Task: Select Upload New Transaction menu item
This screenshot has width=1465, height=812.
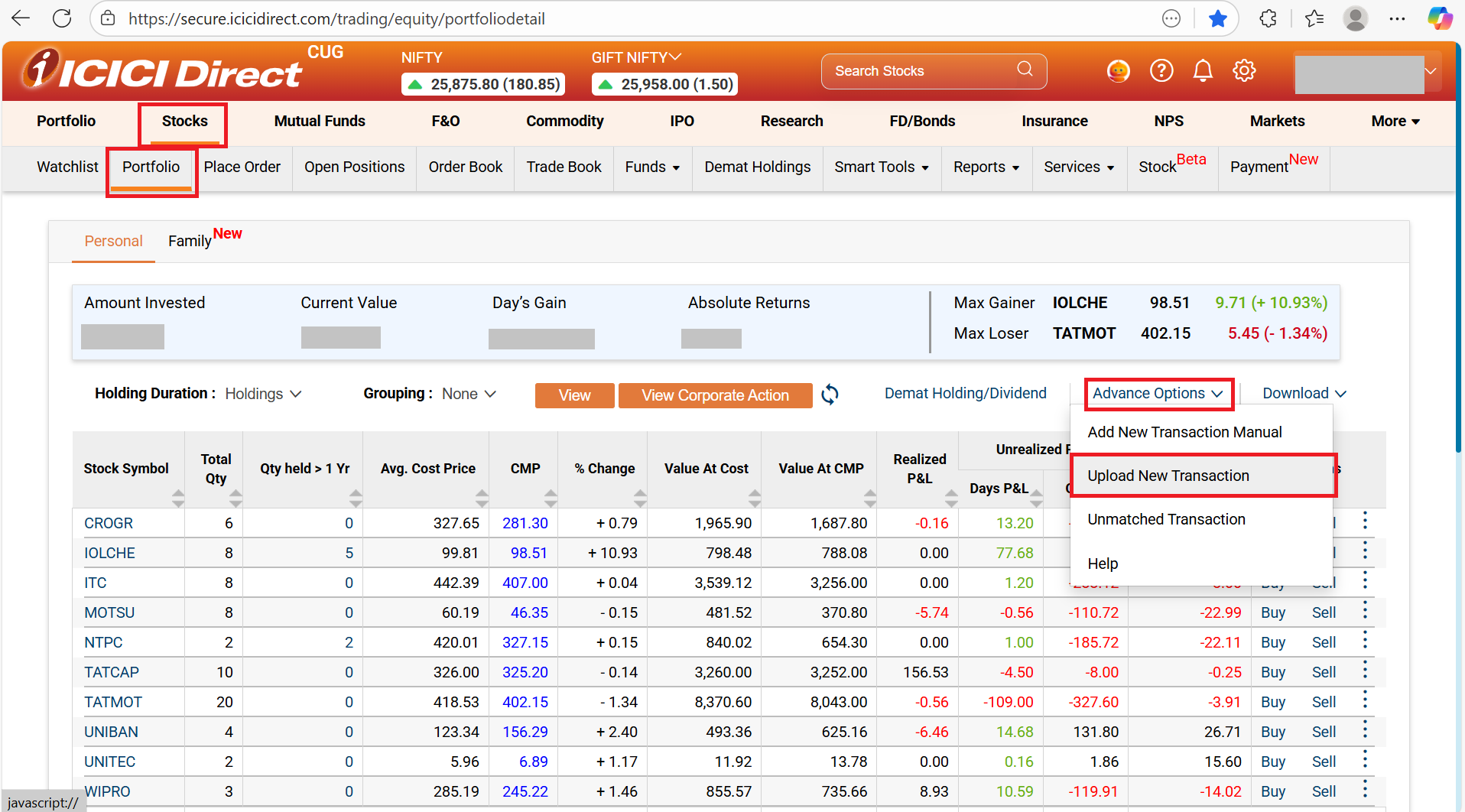Action: [x=1168, y=476]
